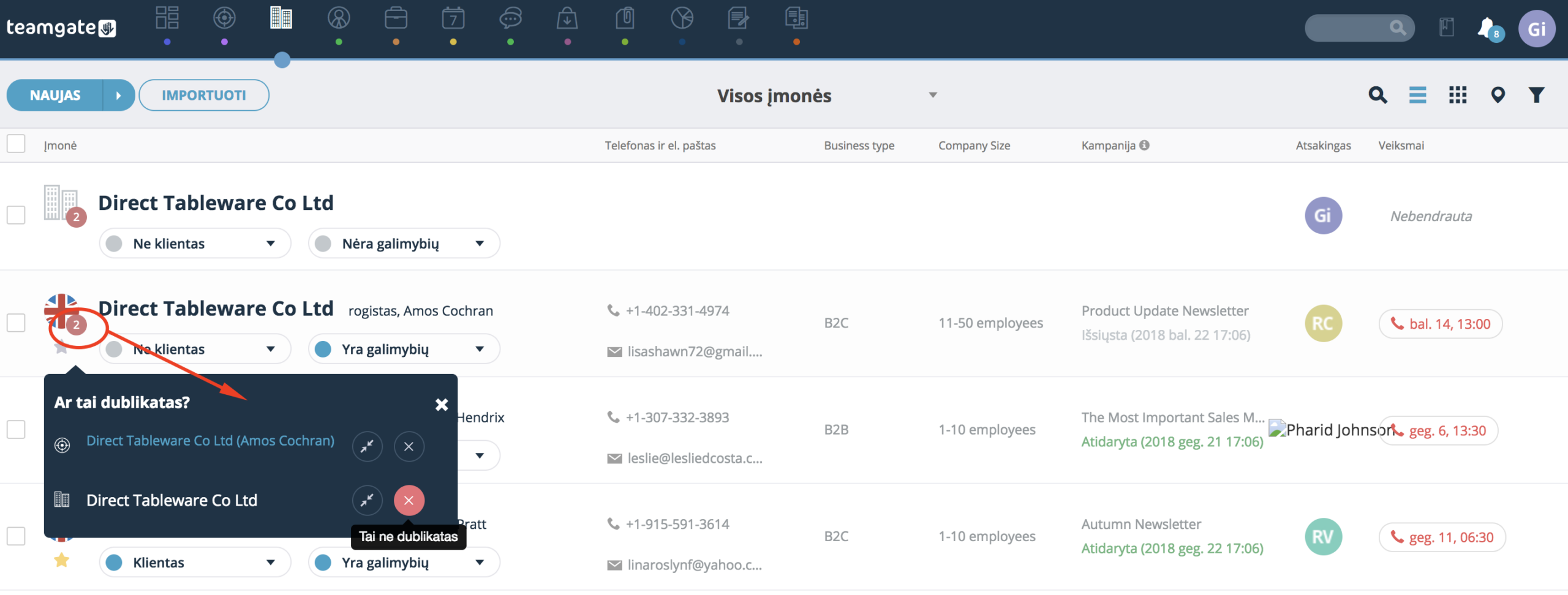Screen dimensions: 1568x595
Task: Toggle the select-all checkbox in header
Action: pyautogui.click(x=16, y=144)
